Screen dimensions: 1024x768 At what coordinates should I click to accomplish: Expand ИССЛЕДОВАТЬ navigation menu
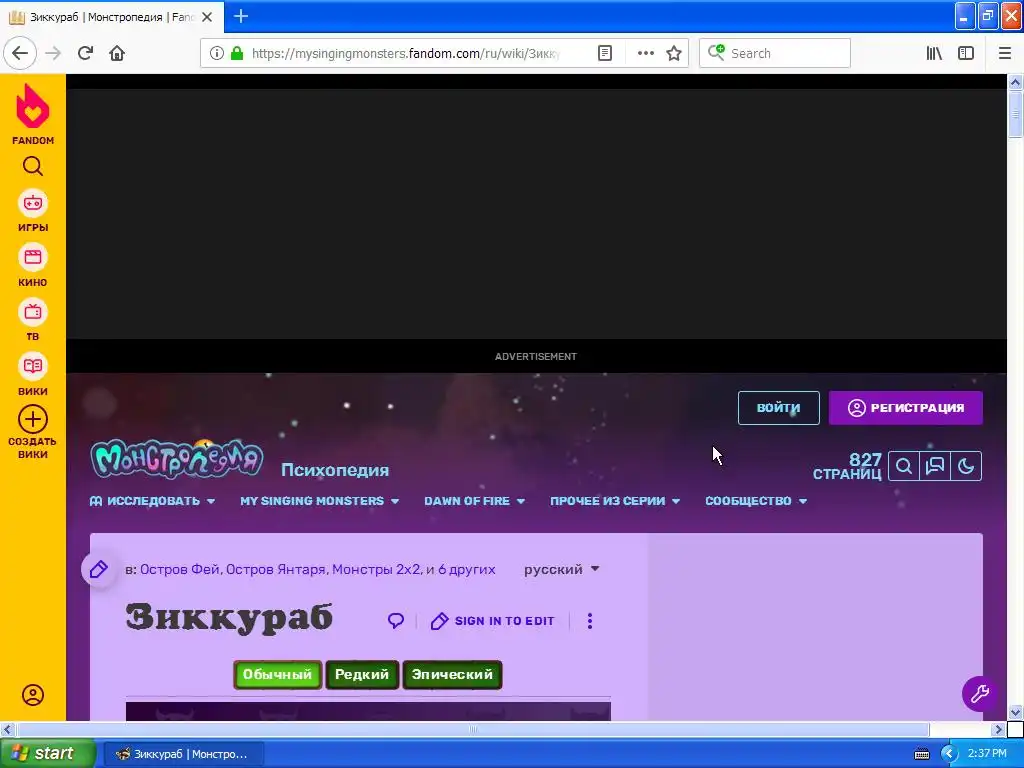(153, 501)
